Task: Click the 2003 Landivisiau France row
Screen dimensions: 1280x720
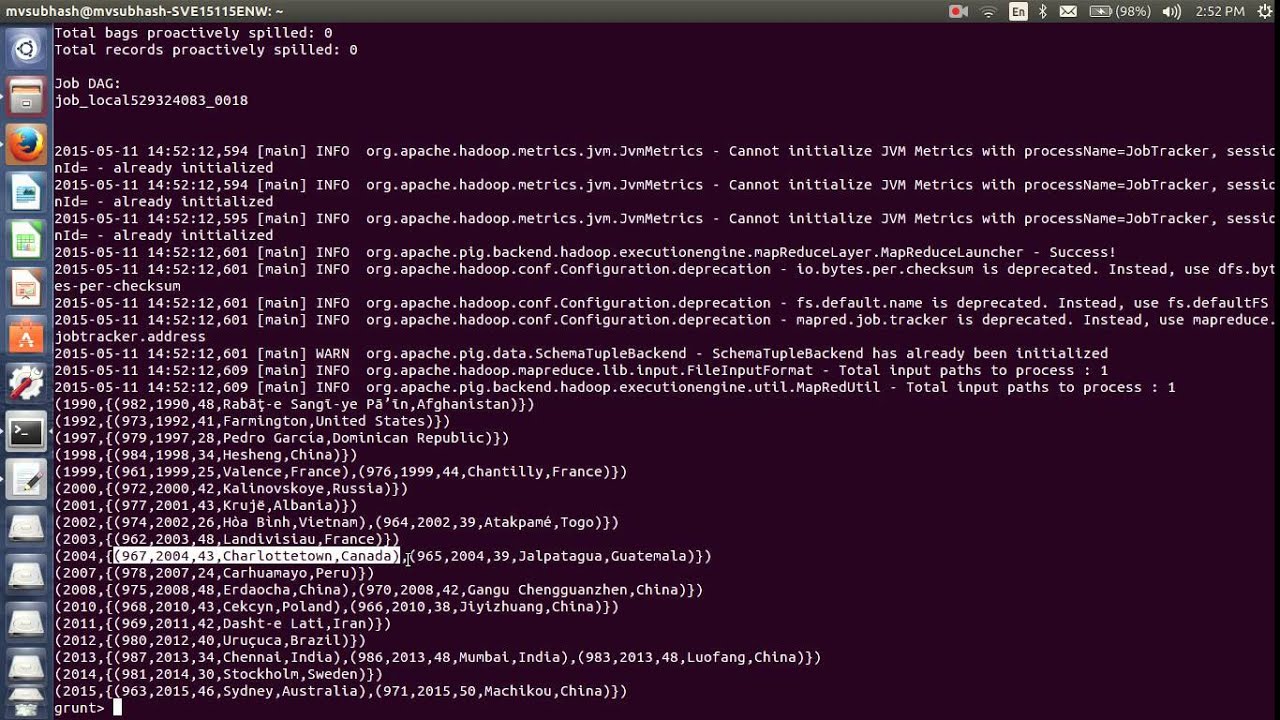Action: (227, 539)
